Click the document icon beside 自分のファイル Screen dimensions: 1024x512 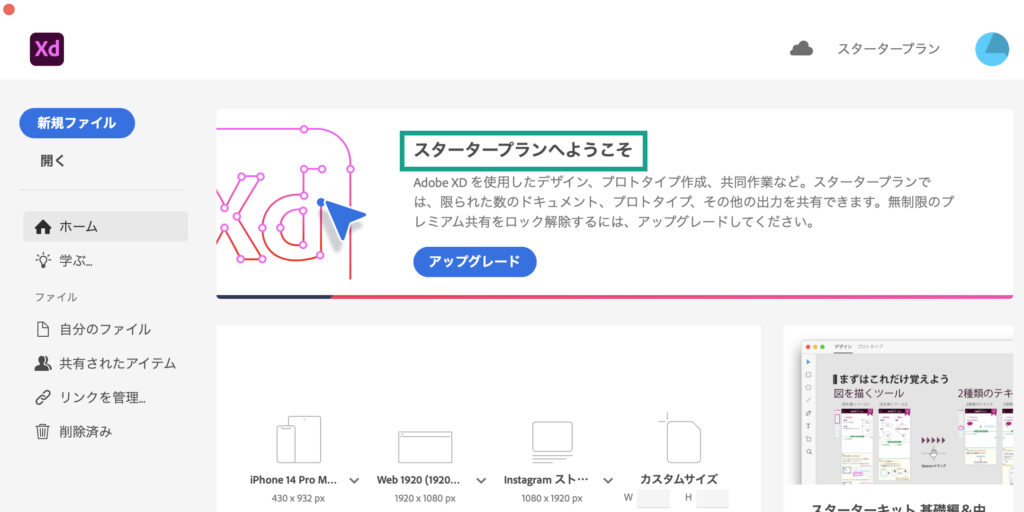tap(42, 329)
